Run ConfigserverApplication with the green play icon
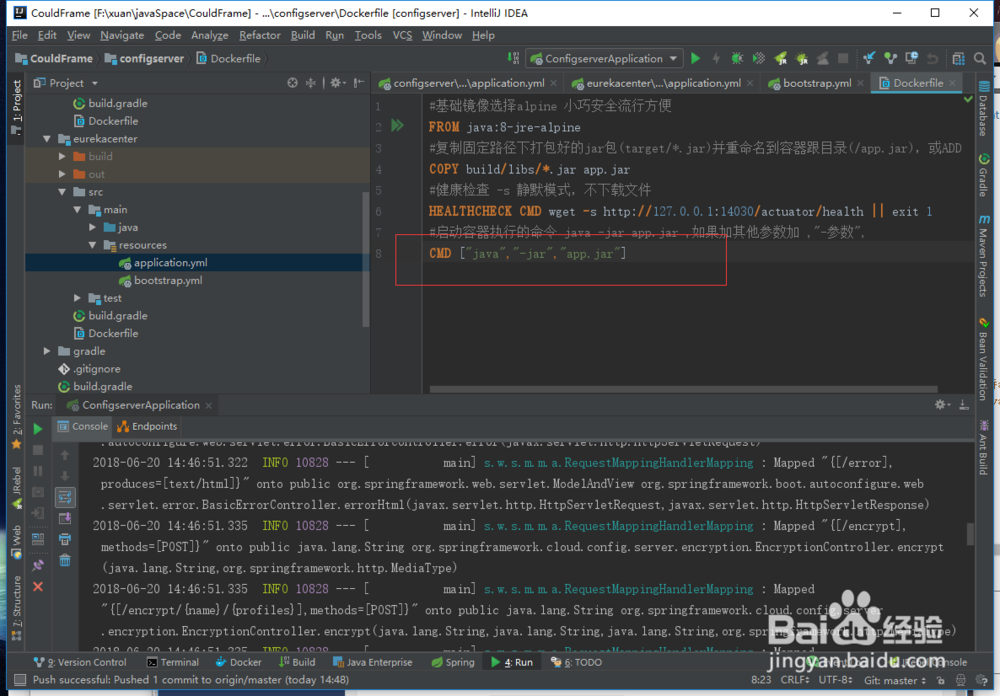 (695, 58)
